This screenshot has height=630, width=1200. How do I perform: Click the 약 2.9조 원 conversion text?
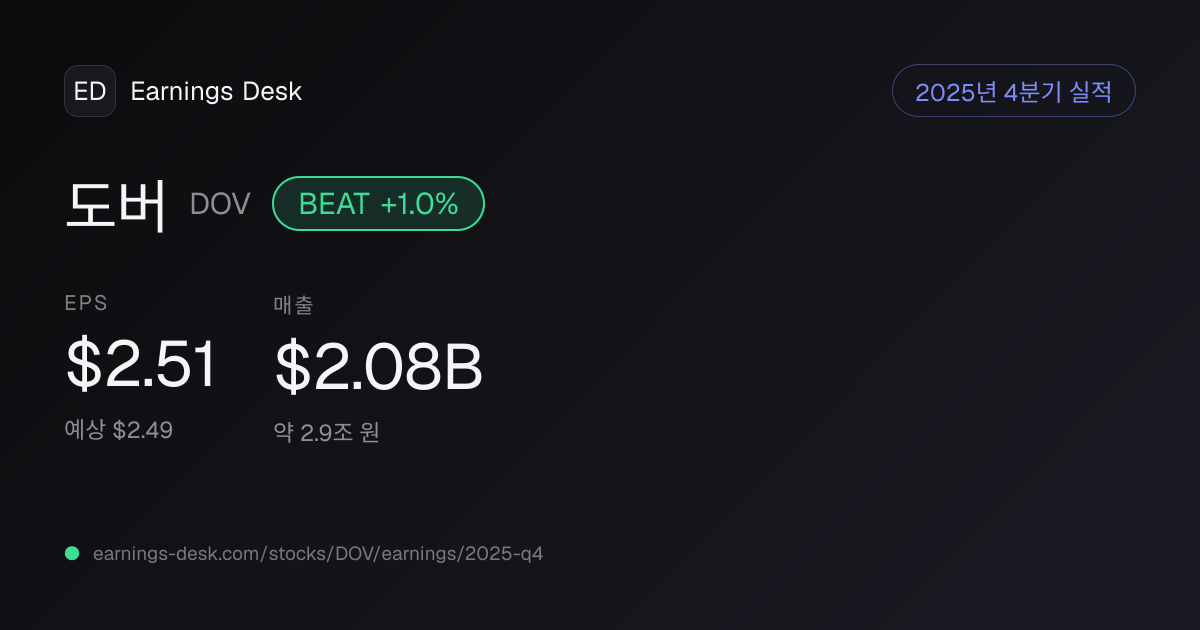[327, 433]
